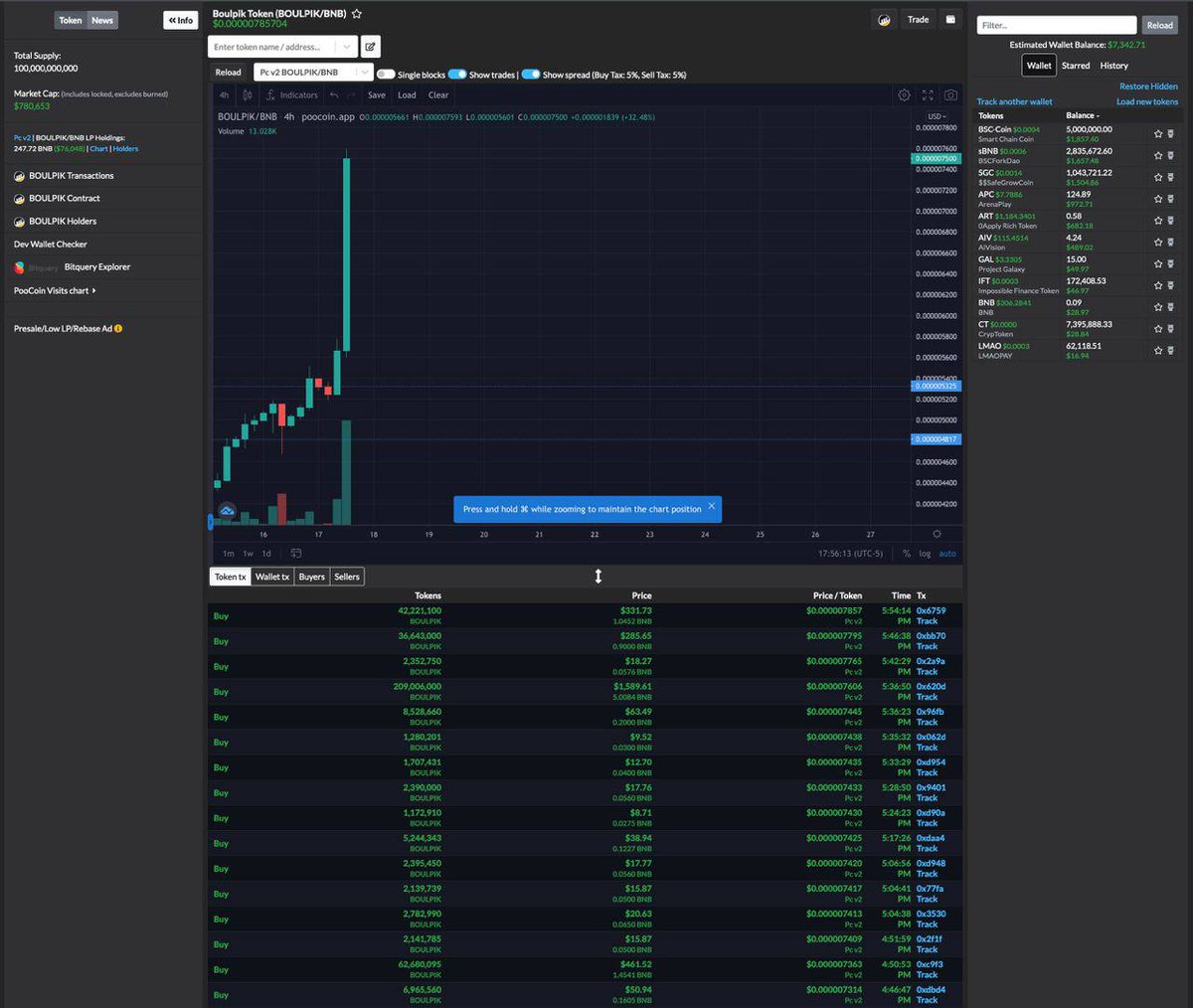Switch to Starred tab
The image size is (1193, 1008).
[1076, 66]
